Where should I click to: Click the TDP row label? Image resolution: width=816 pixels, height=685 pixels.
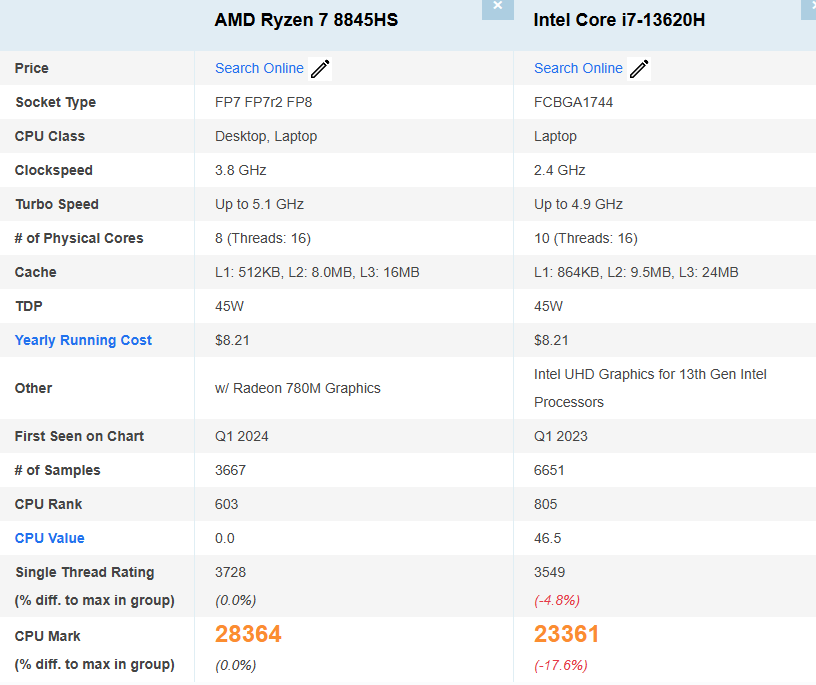pos(29,306)
